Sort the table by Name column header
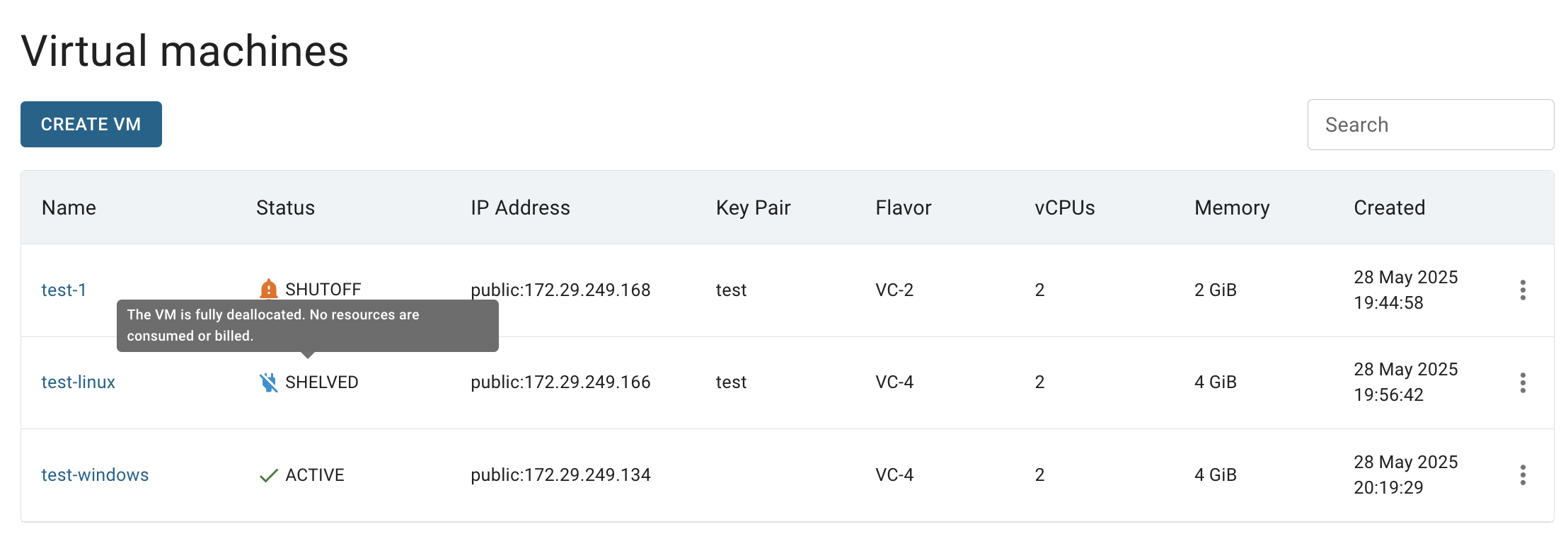Image resolution: width=1568 pixels, height=534 pixels. tap(69, 208)
